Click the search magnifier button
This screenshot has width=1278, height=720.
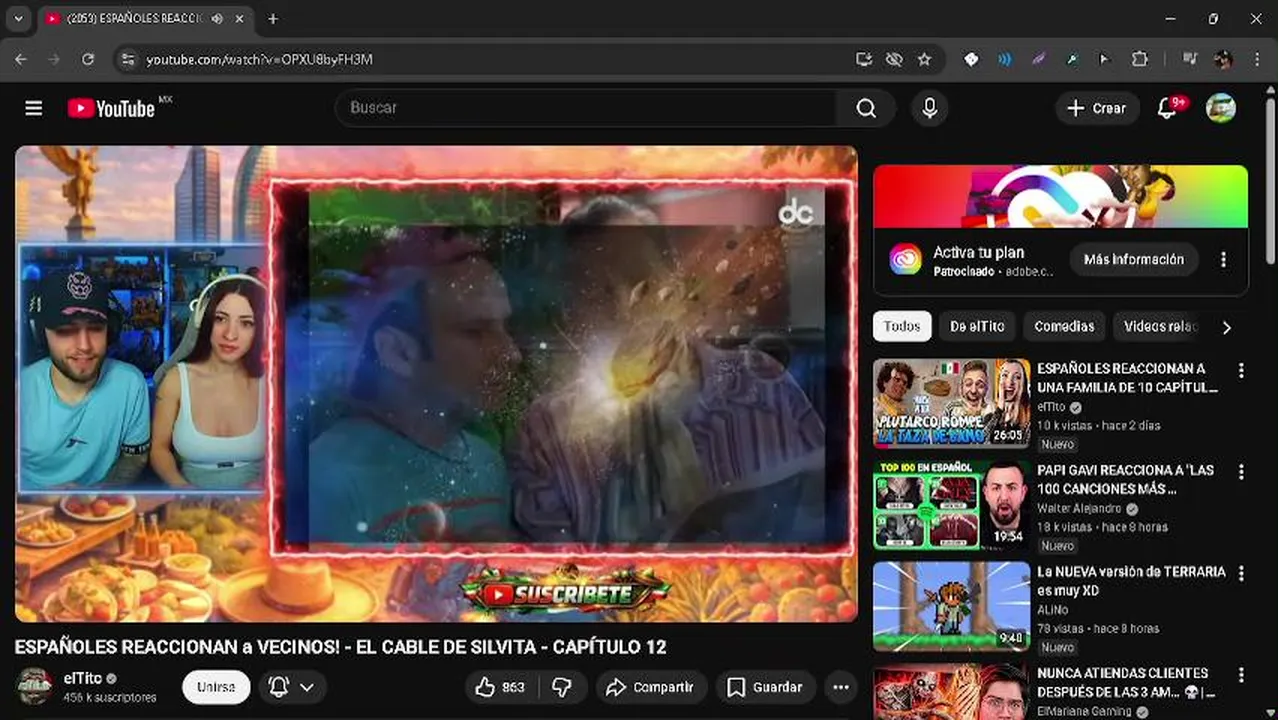click(x=866, y=108)
